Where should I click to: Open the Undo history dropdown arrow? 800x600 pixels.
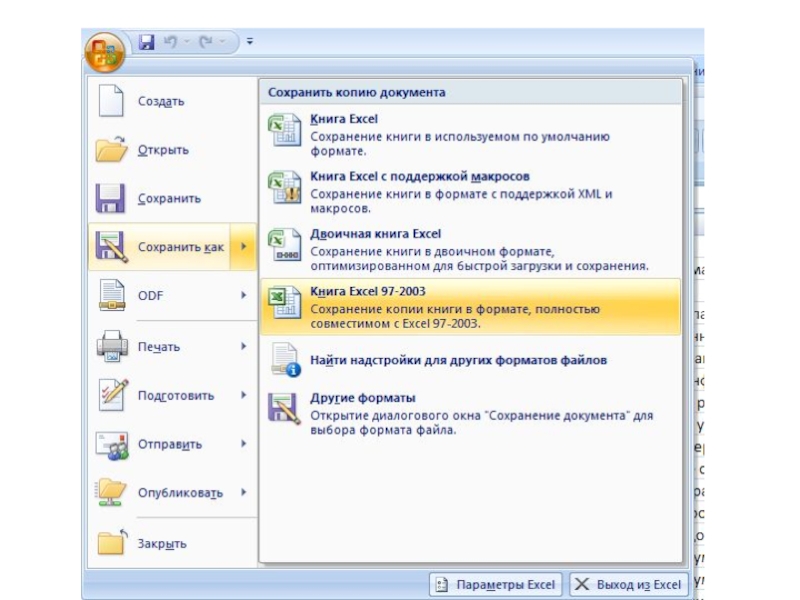(187, 41)
